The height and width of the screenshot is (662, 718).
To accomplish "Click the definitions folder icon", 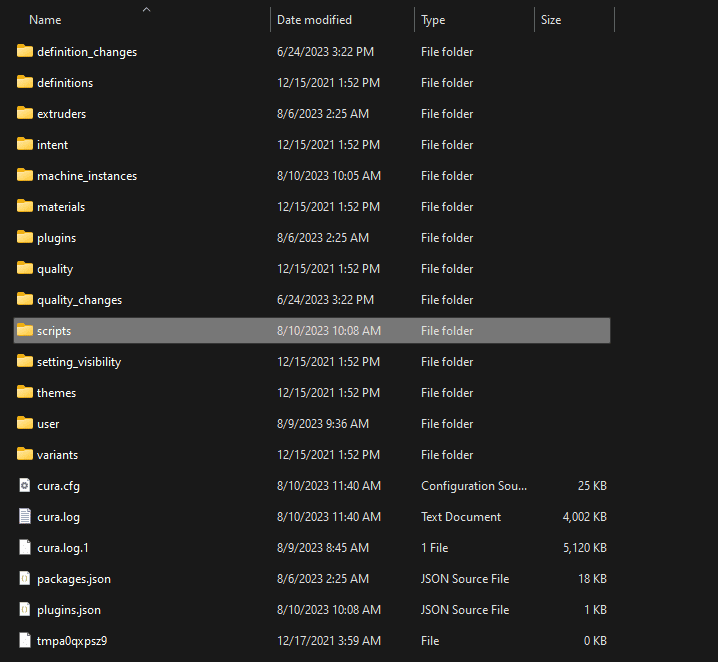I will click(x=25, y=82).
